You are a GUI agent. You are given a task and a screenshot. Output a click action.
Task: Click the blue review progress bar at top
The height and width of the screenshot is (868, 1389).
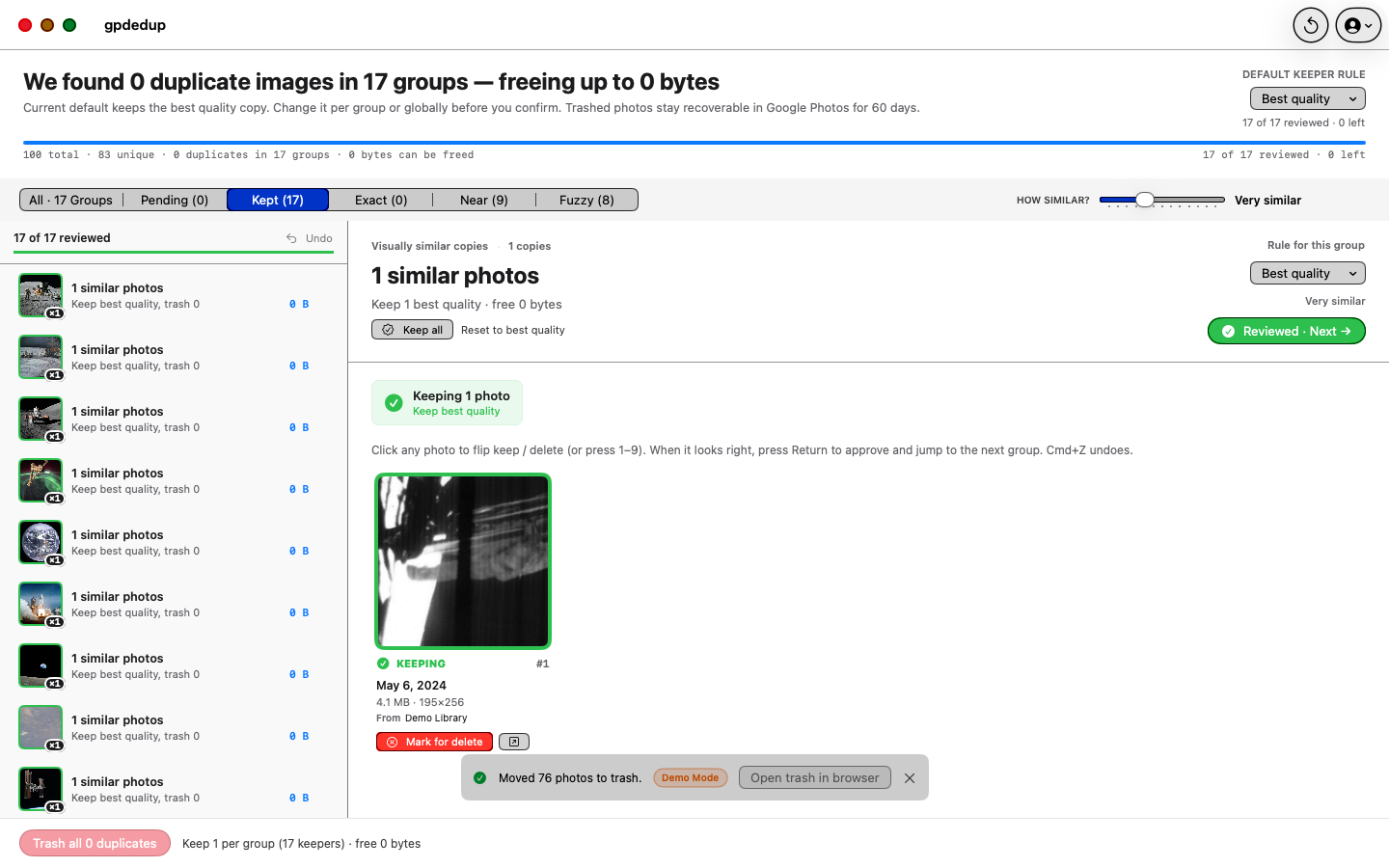(x=694, y=143)
